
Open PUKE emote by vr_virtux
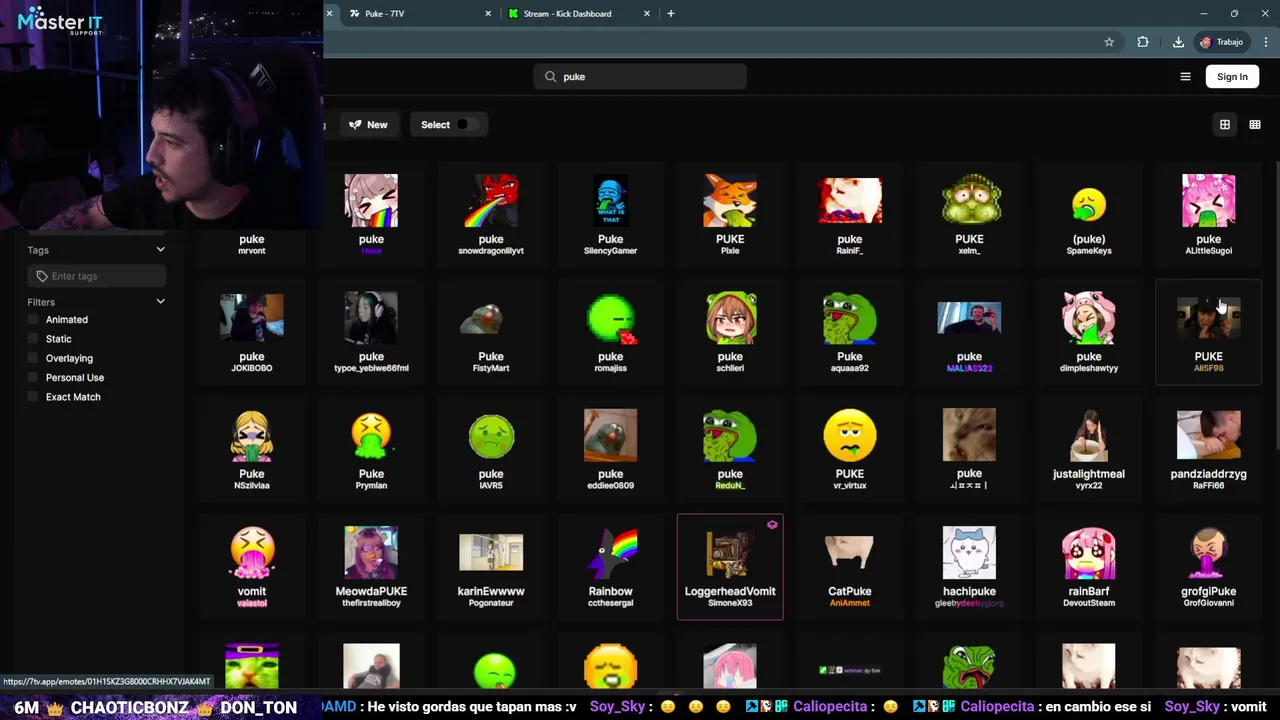click(x=850, y=450)
